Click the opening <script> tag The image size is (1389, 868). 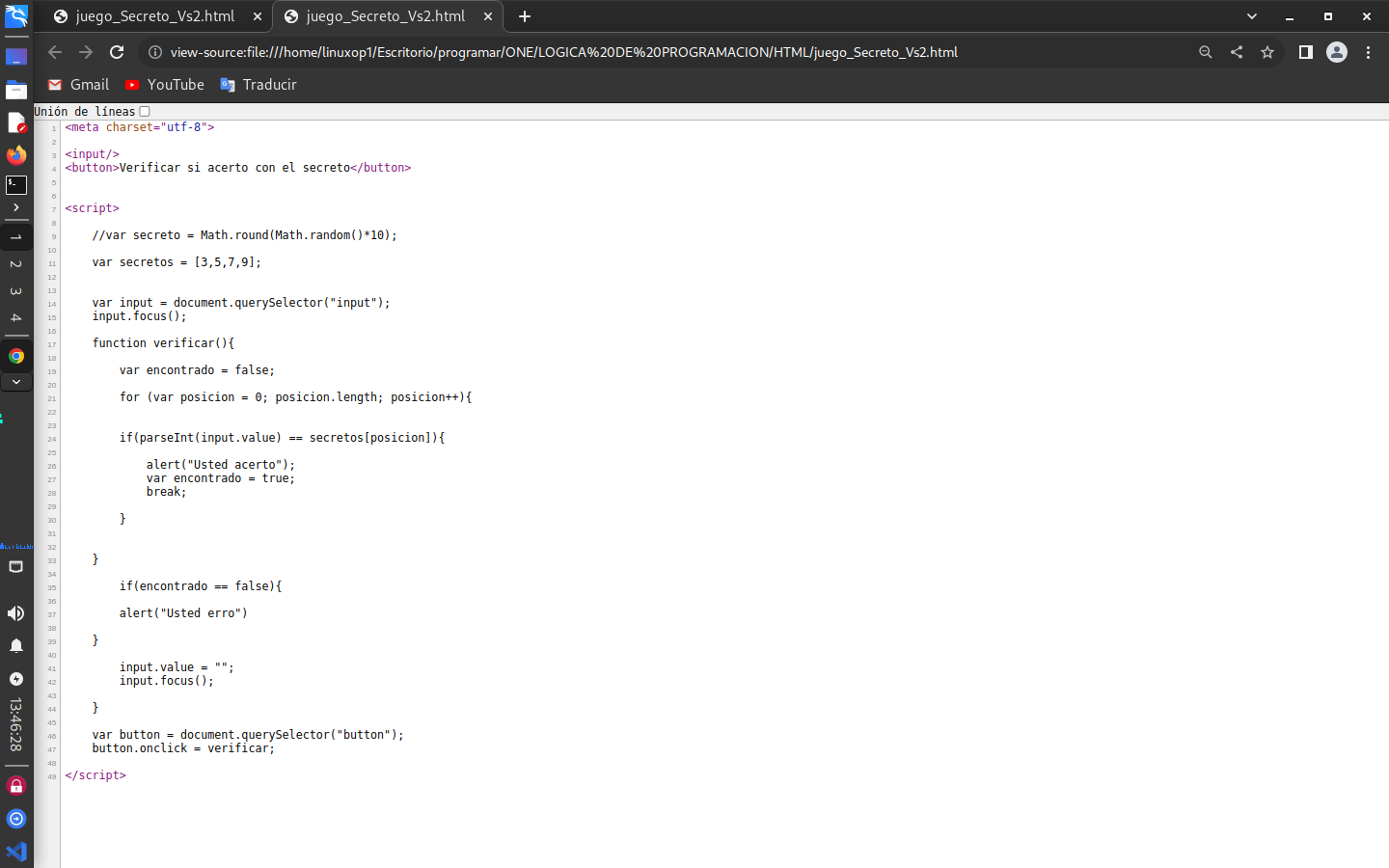93,208
